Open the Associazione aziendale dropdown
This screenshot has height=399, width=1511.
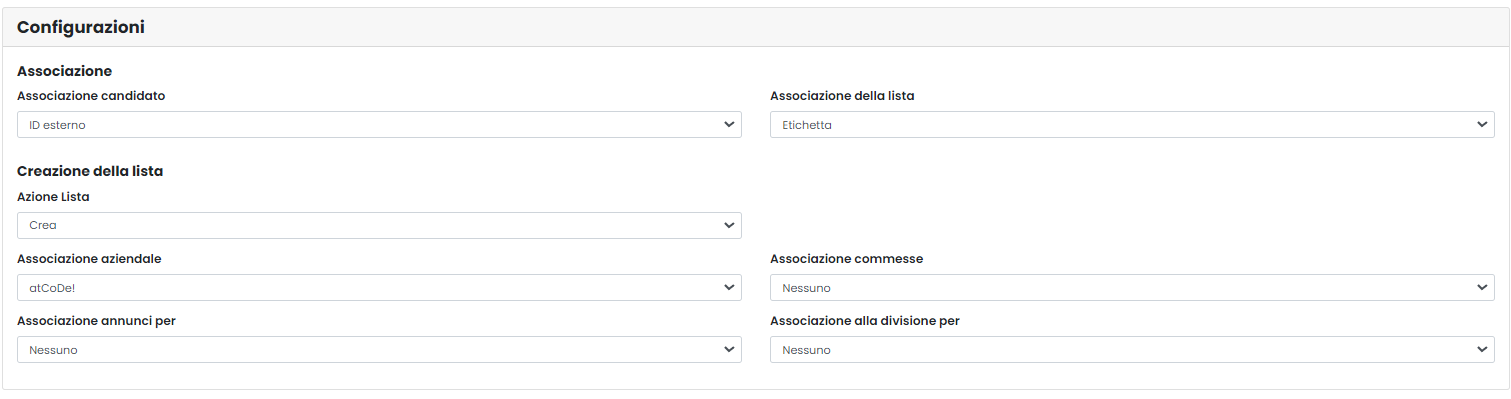(379, 288)
